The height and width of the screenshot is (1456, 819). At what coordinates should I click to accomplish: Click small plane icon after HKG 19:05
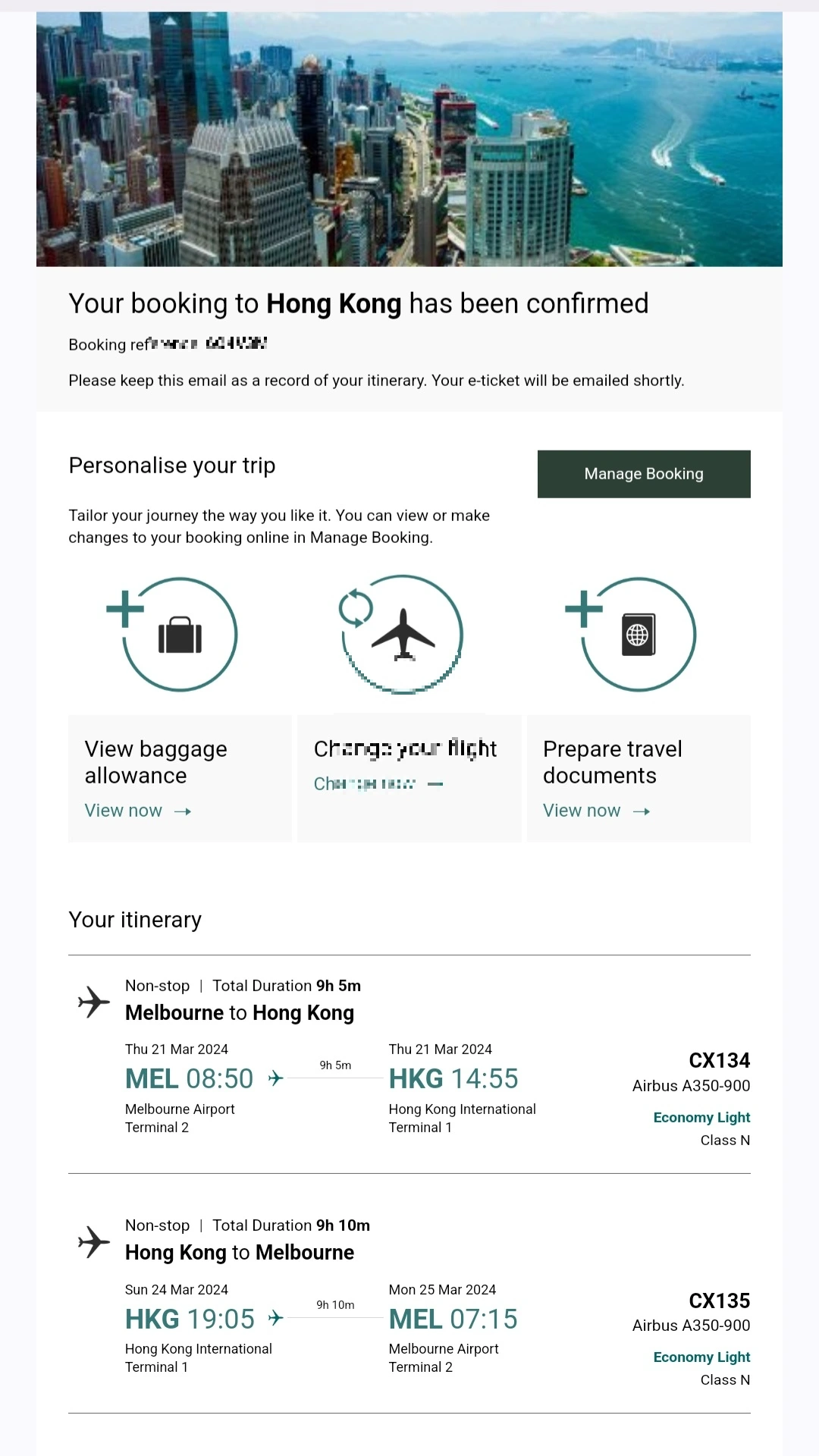coord(276,1319)
